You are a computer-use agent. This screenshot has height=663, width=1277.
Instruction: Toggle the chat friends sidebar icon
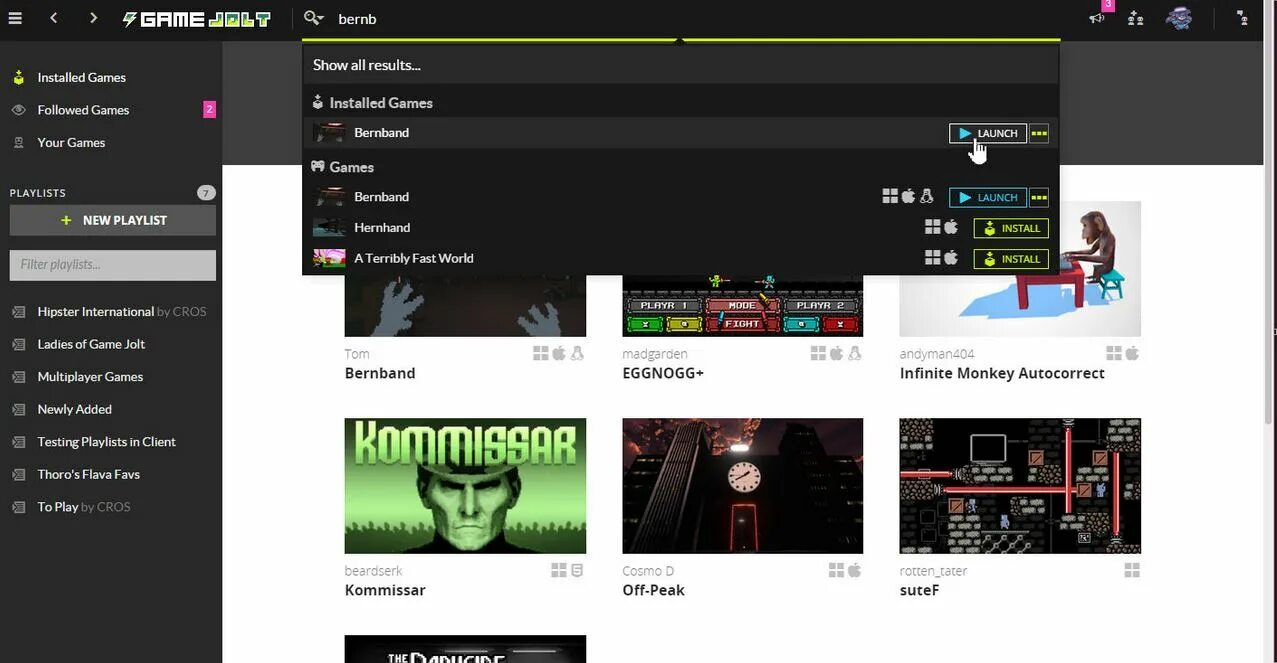[1242, 18]
